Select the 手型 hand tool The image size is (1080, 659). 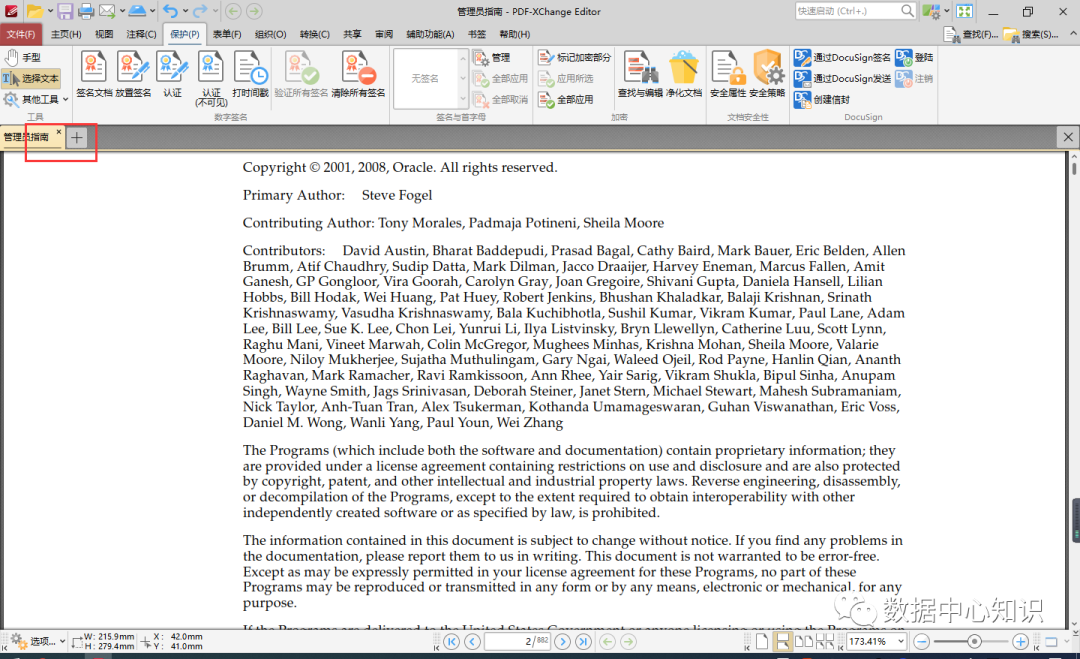click(x=23, y=57)
